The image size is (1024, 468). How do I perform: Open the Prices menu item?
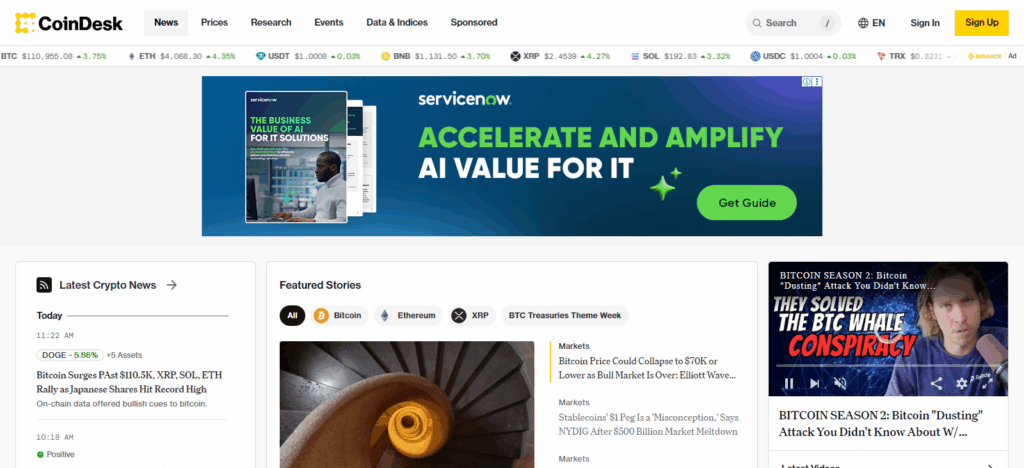[x=214, y=23]
